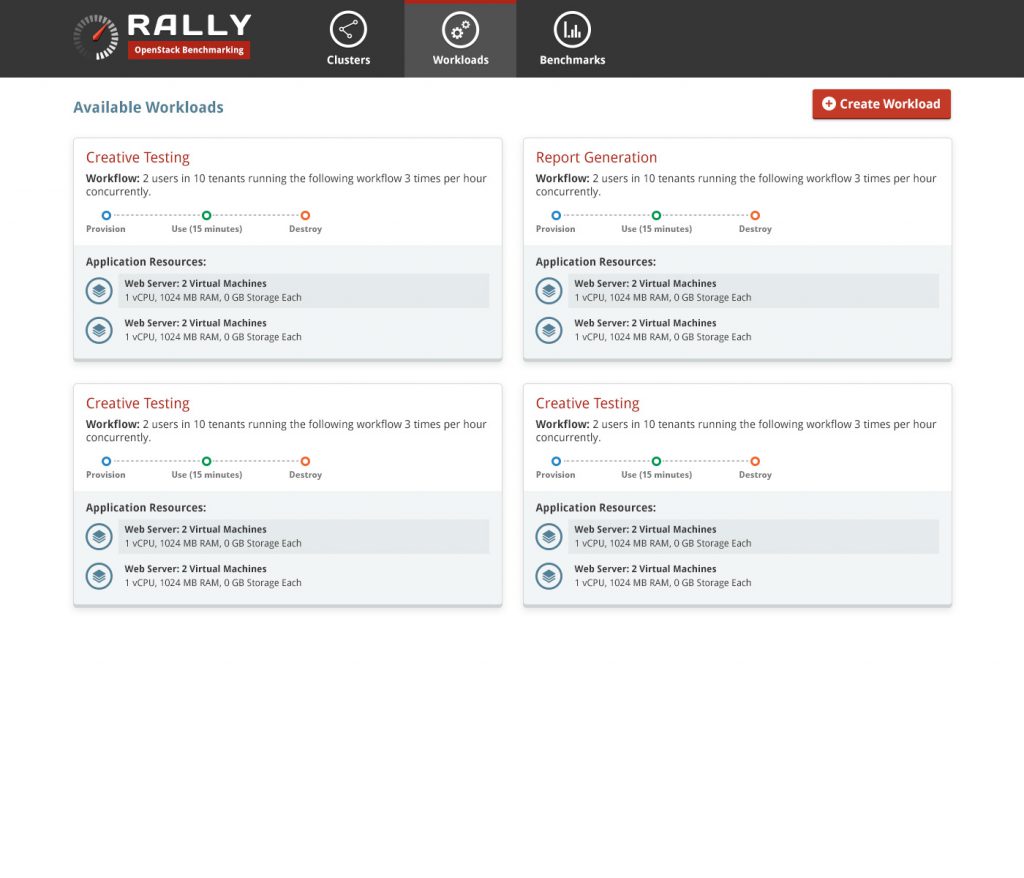
Task: Select Use marker in lower-left Creative Testing card
Action: click(x=206, y=461)
